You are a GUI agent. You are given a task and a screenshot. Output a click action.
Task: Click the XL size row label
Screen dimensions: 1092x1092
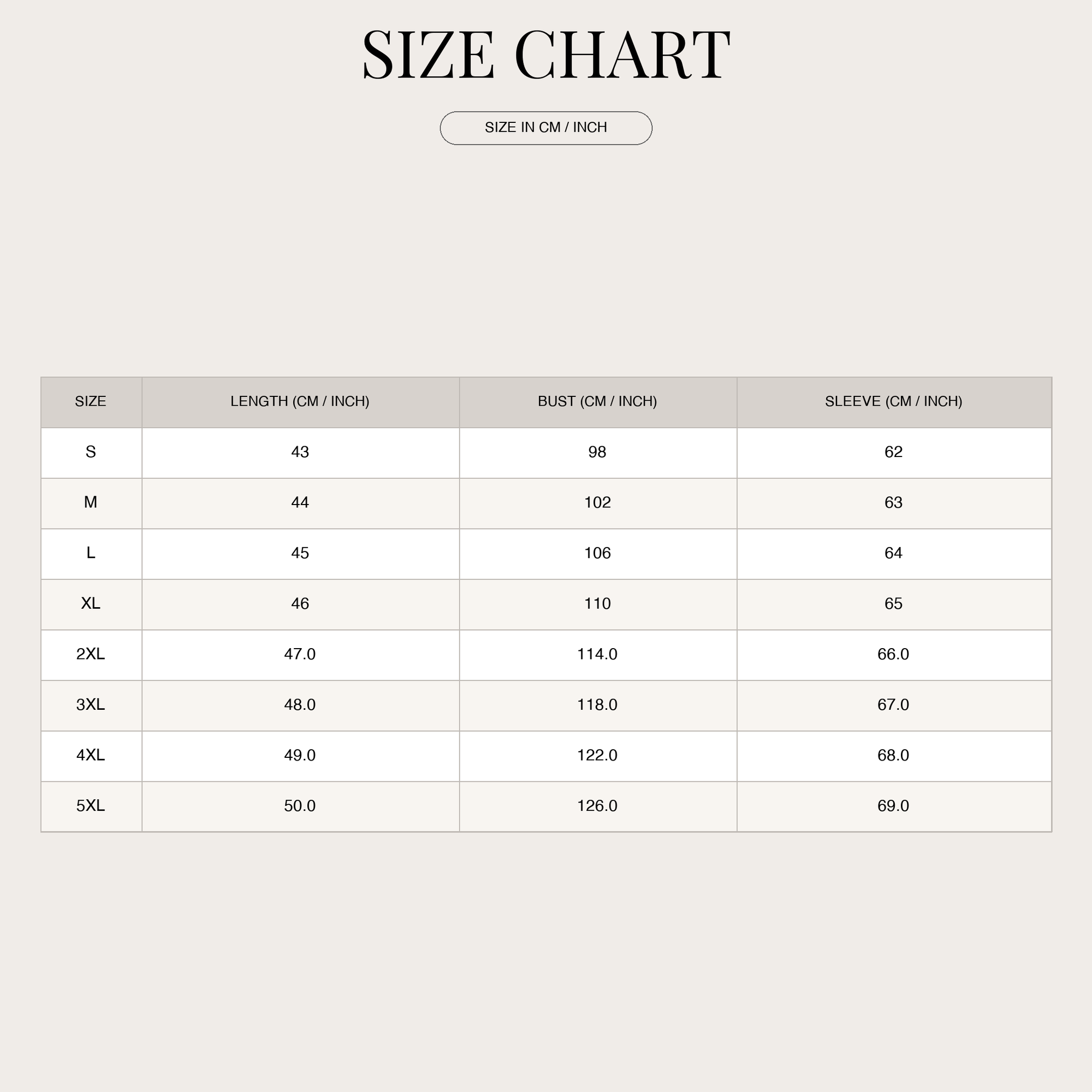[x=91, y=604]
